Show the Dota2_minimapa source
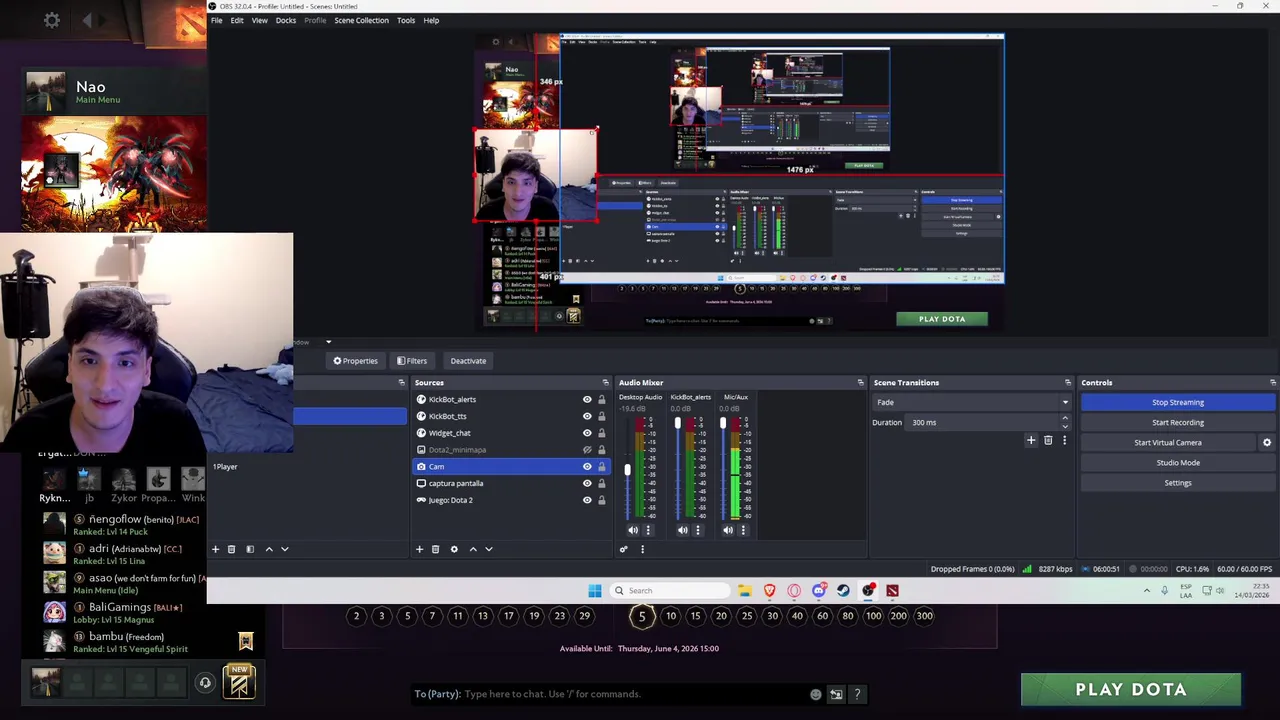The image size is (1280, 720). [587, 450]
